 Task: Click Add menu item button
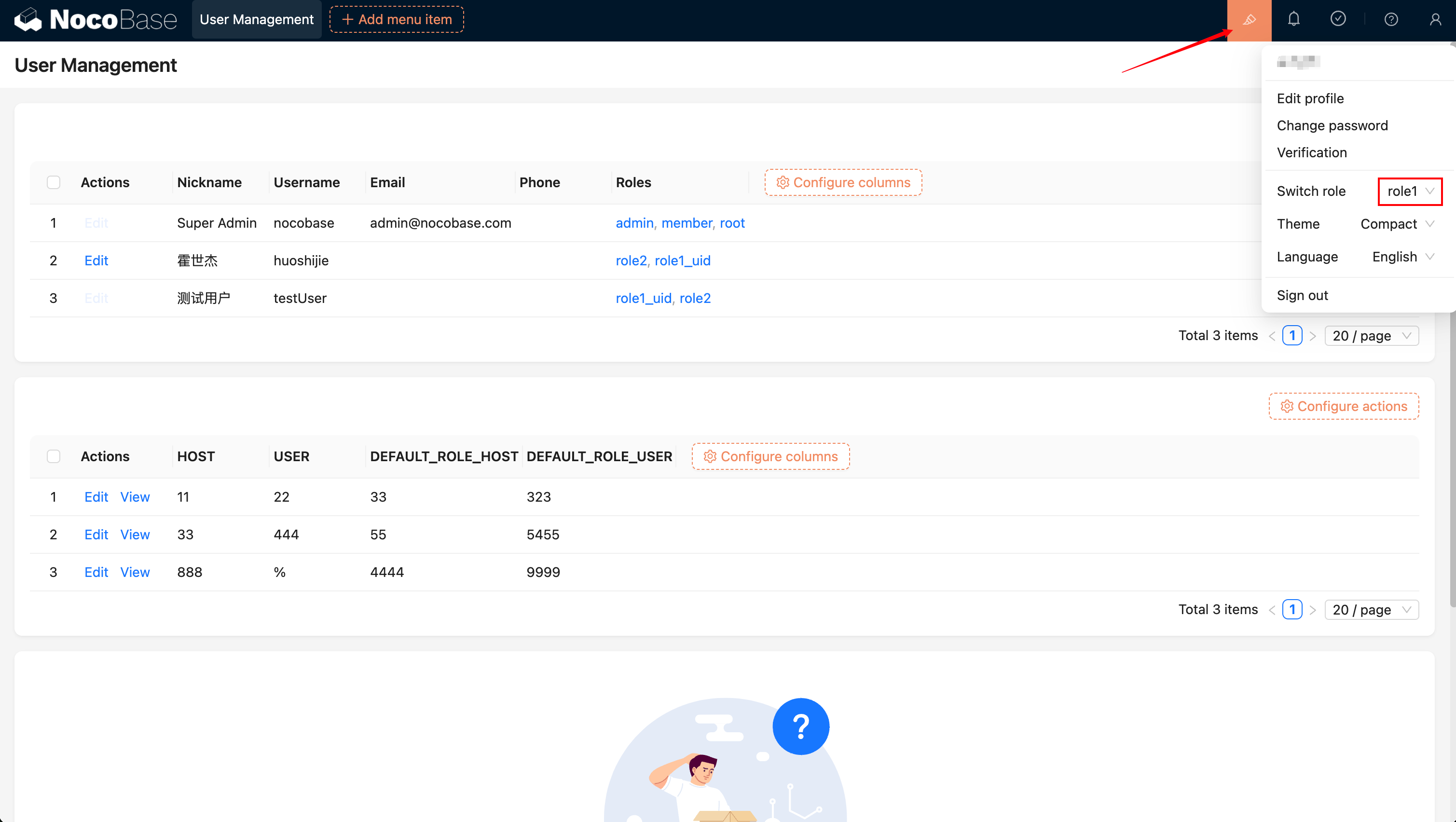click(x=396, y=20)
